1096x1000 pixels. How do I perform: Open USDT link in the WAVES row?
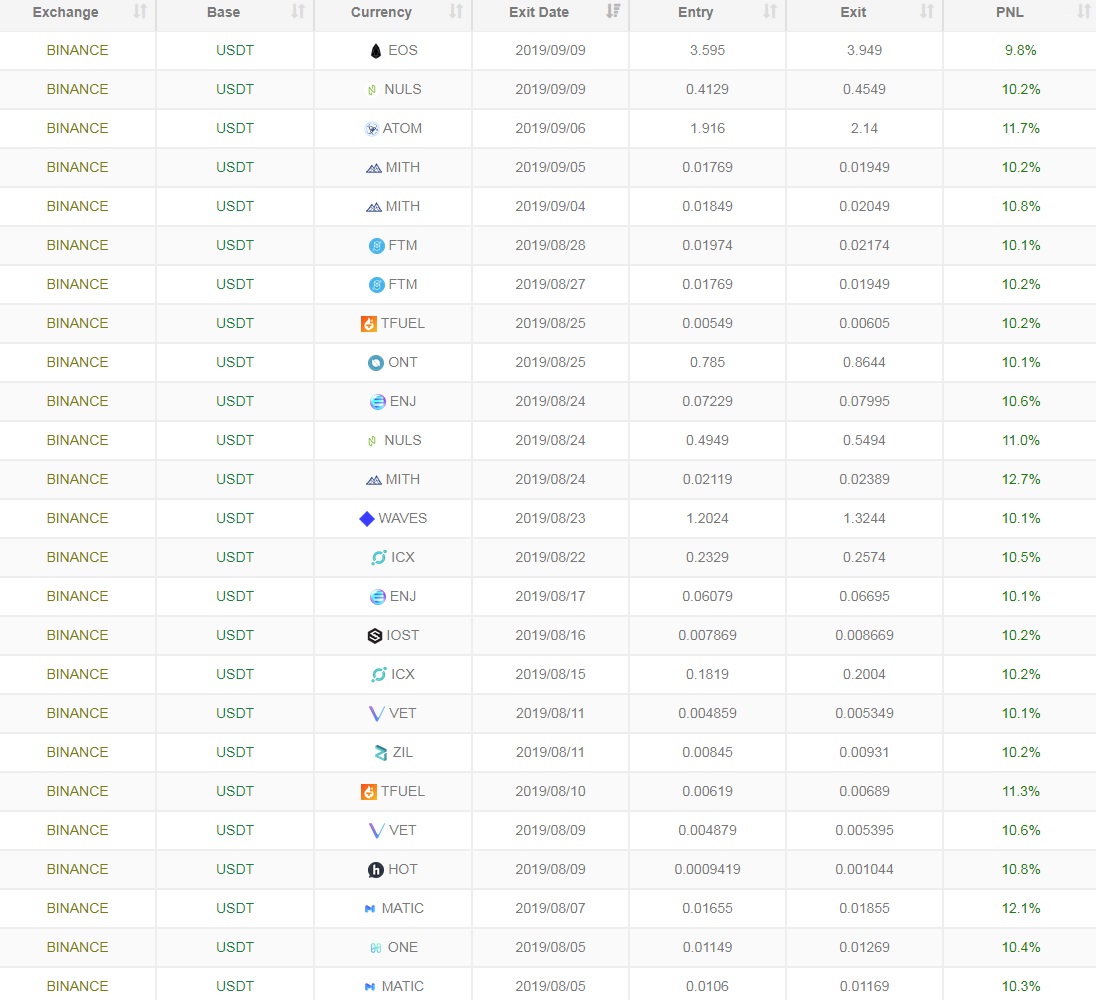click(235, 519)
